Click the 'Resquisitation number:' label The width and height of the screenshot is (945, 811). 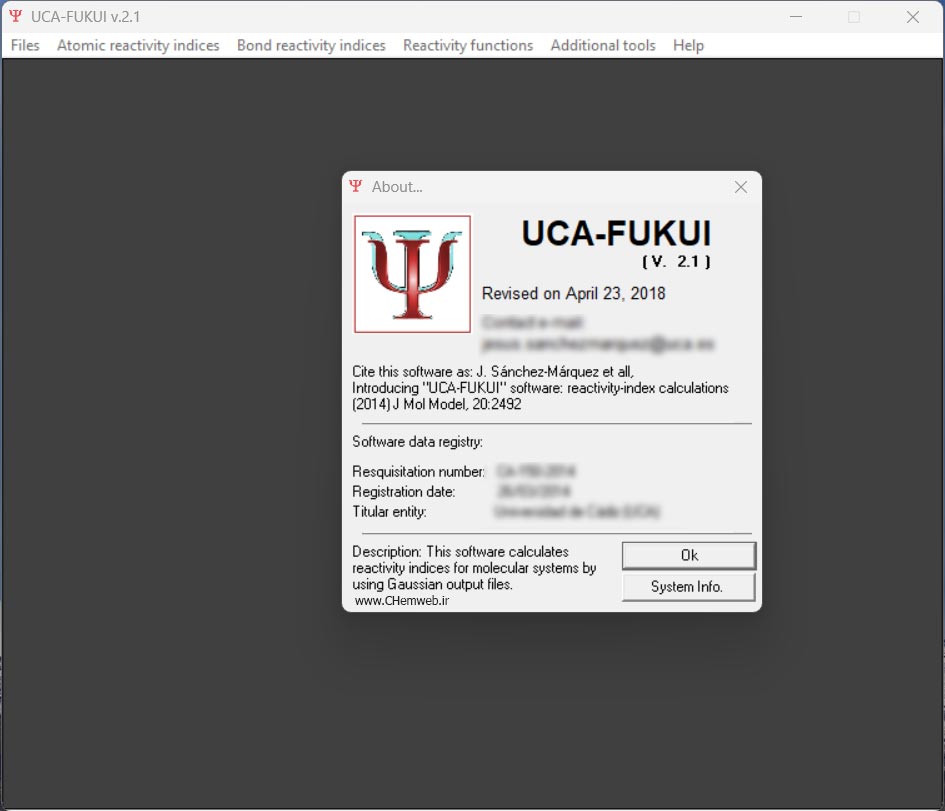coord(418,471)
